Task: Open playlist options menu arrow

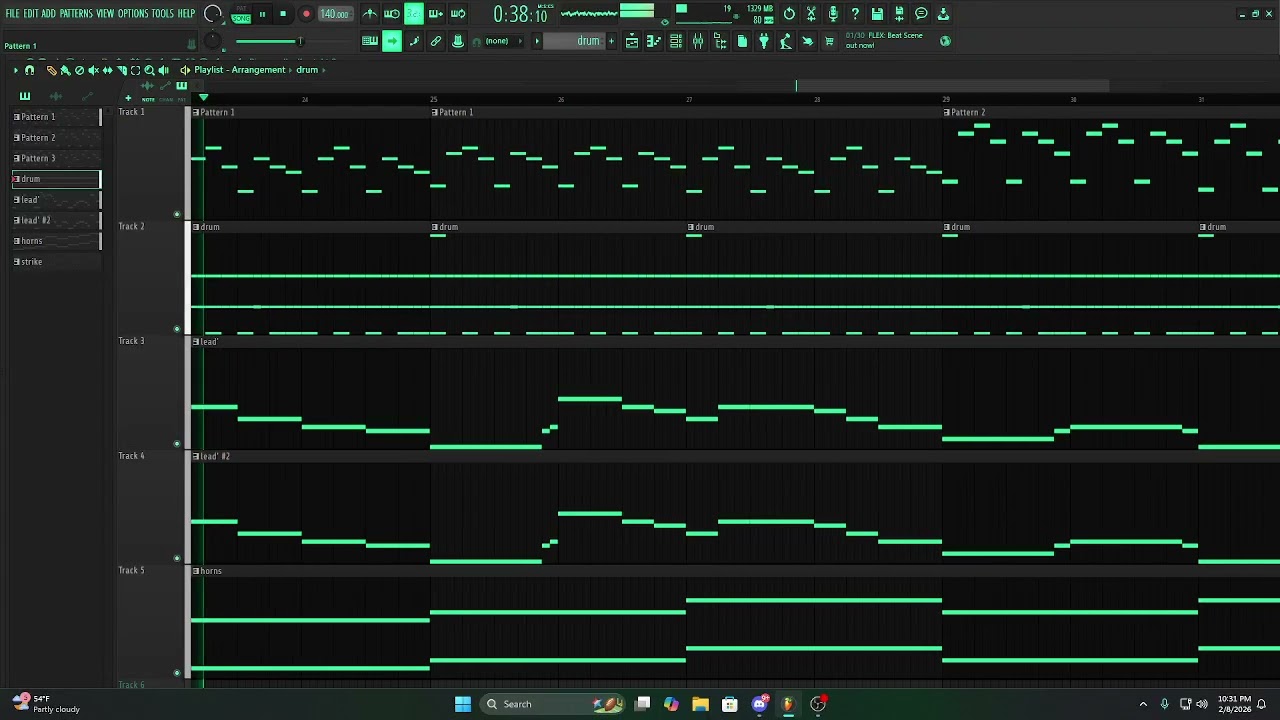Action: (15, 70)
